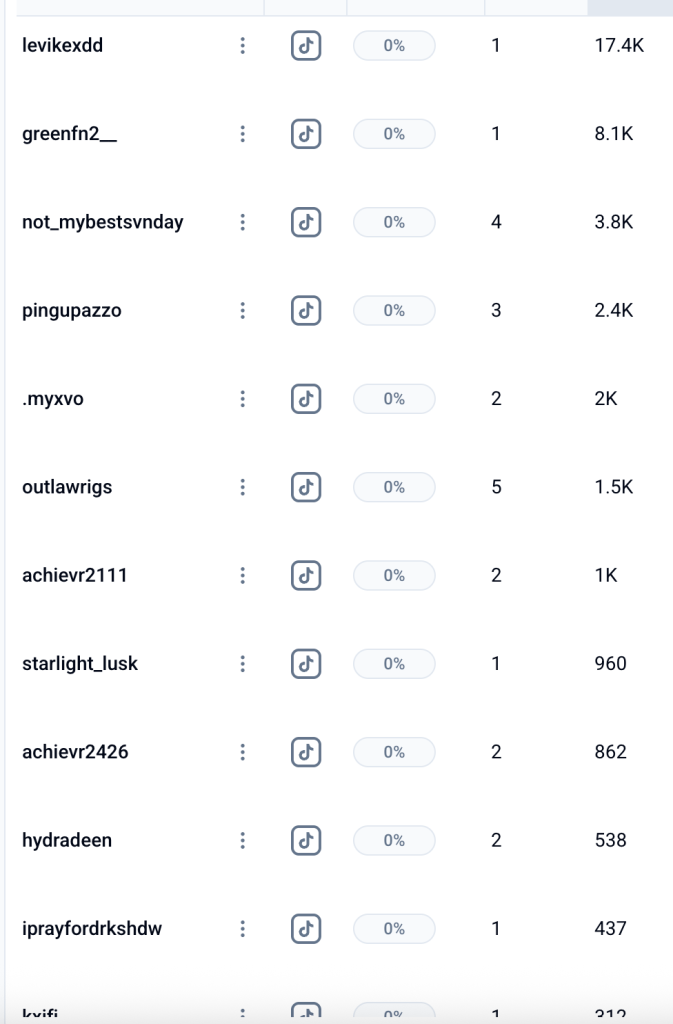673x1024 pixels.
Task: Click the TikTok icon in greenfn2__ row
Action: tap(306, 134)
